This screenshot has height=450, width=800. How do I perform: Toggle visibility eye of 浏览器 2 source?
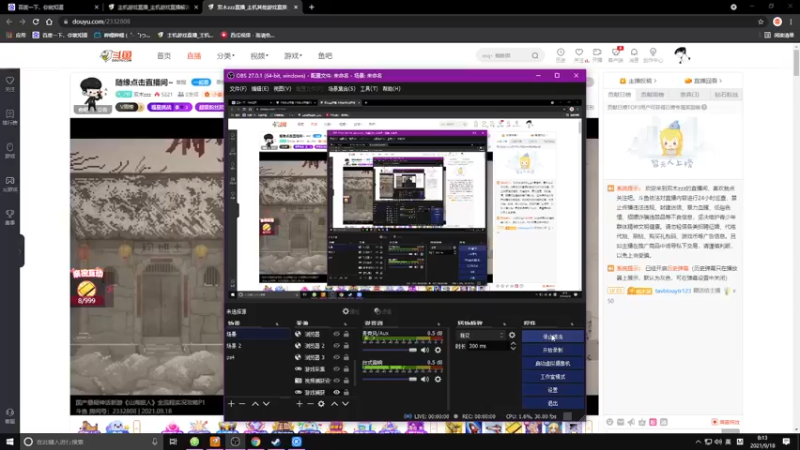click(336, 346)
